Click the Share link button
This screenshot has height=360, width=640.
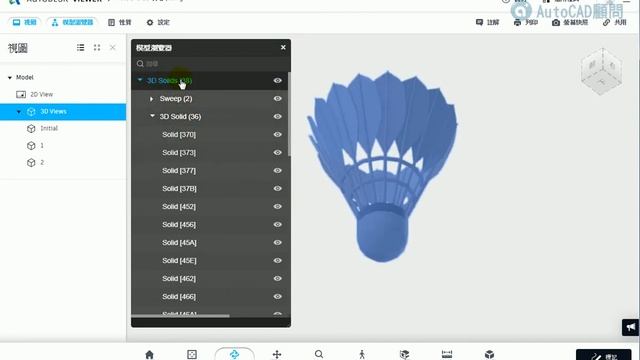(x=614, y=22)
